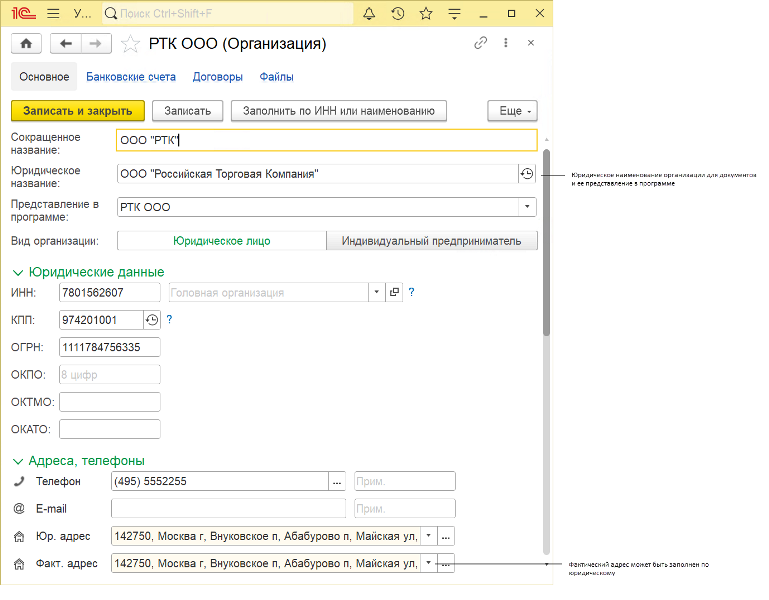
Task: Open the Еще dropdown menu
Action: point(513,111)
